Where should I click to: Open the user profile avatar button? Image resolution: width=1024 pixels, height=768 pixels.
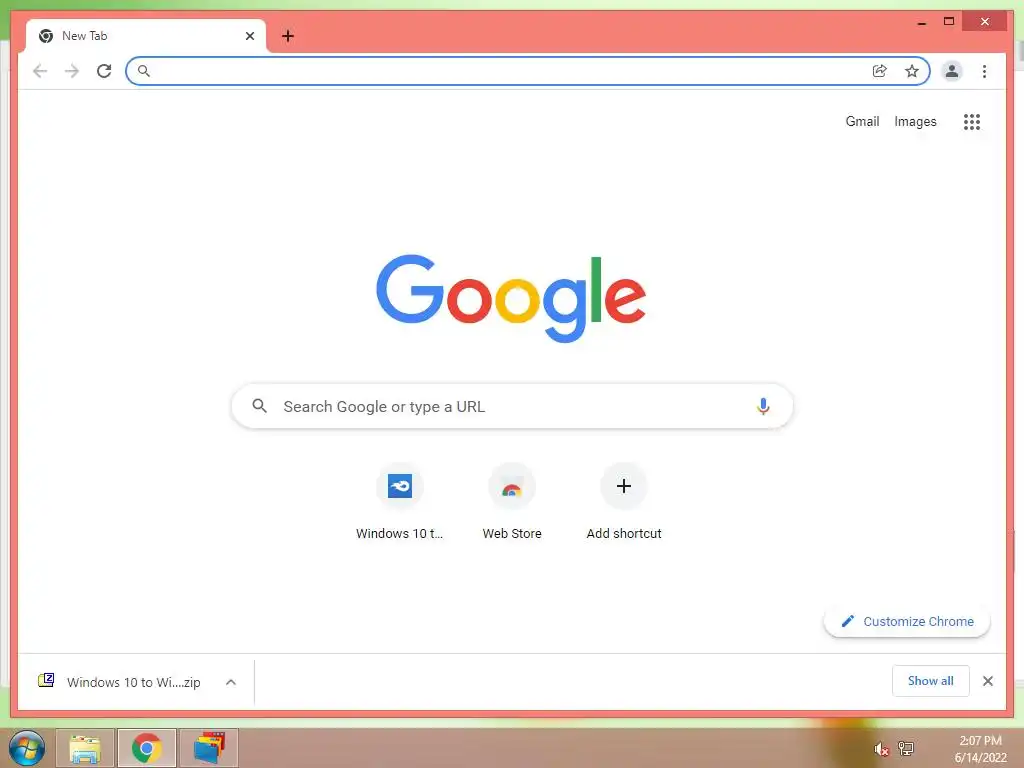pyautogui.click(x=952, y=71)
